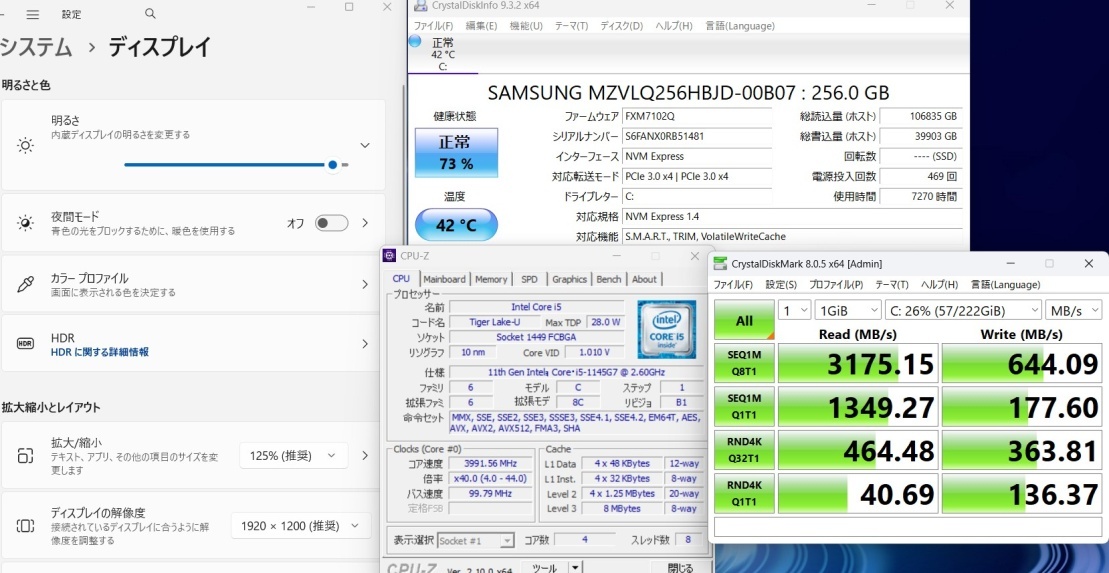Viewport: 1109px width, 573px height.
Task: Open the Settings hamburger navigation menu
Action: pyautogui.click(x=33, y=14)
